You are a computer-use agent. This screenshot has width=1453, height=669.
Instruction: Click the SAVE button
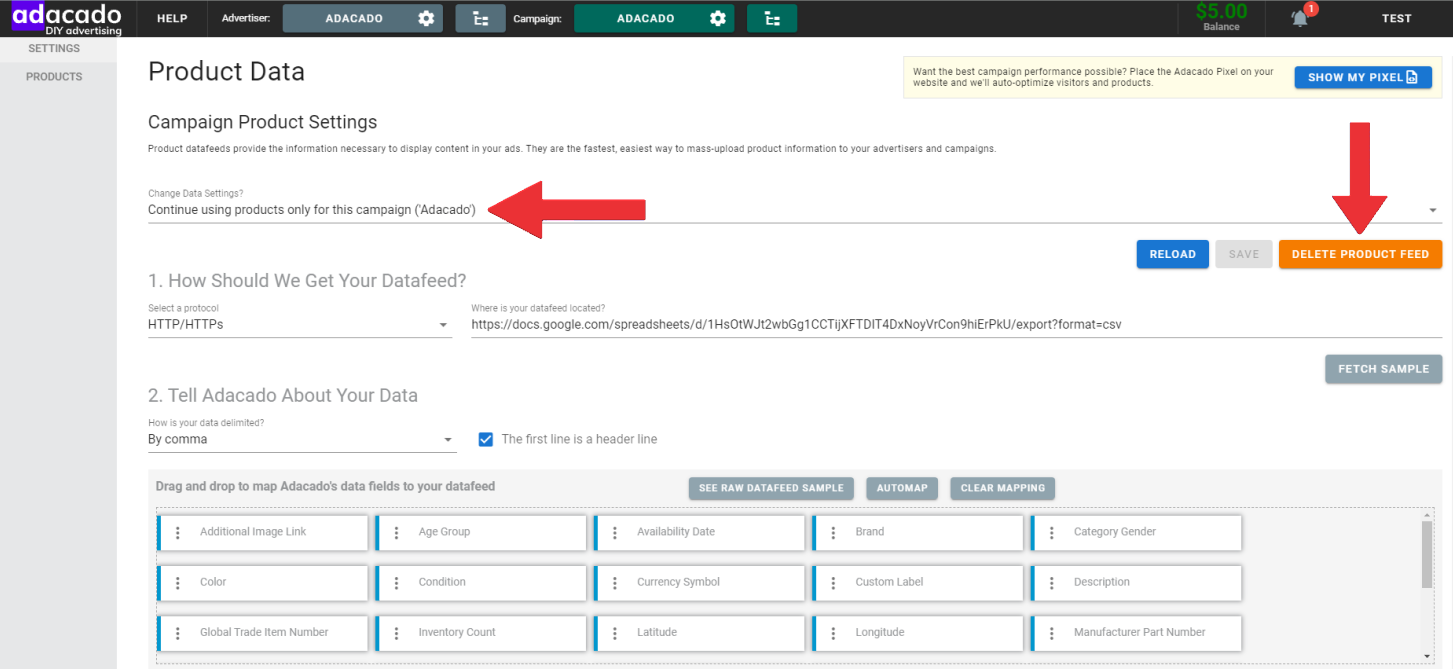pos(1244,254)
